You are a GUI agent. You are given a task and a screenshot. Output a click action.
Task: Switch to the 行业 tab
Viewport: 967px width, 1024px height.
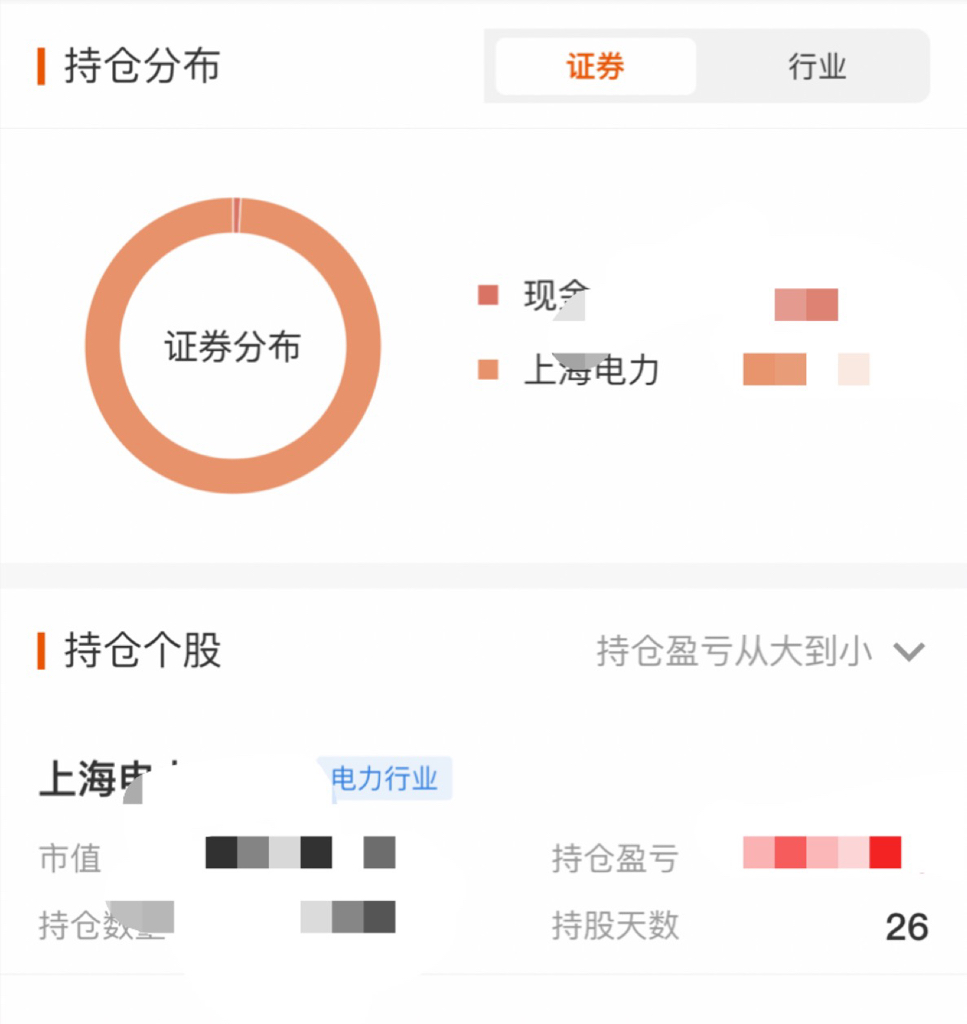816,67
